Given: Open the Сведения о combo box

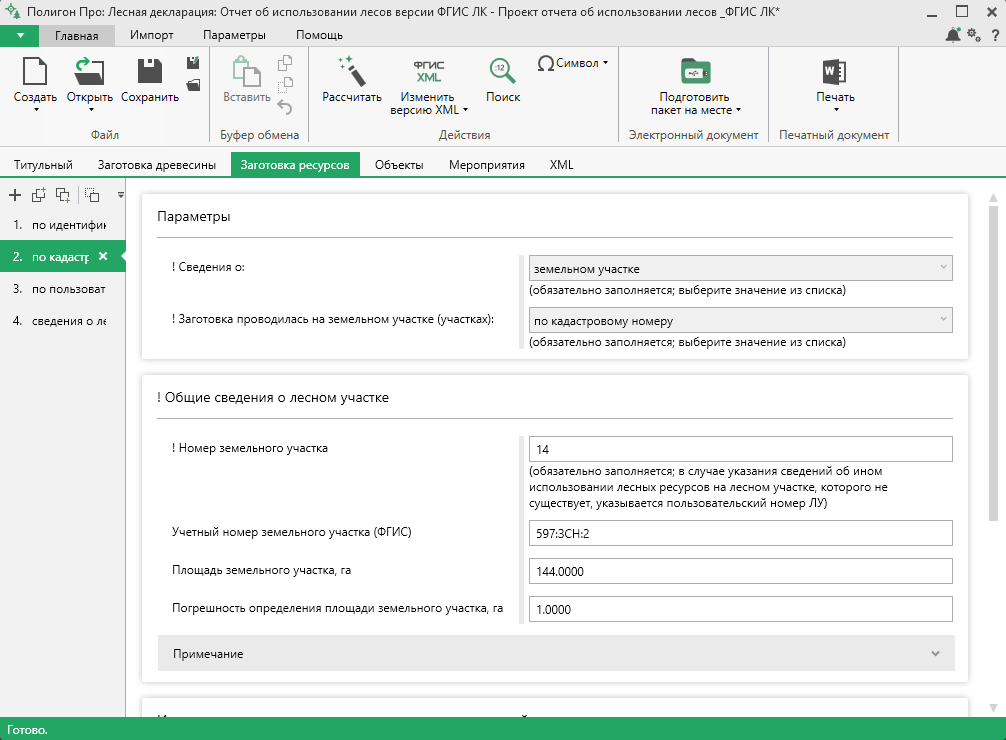Looking at the screenshot, I should coord(740,268).
